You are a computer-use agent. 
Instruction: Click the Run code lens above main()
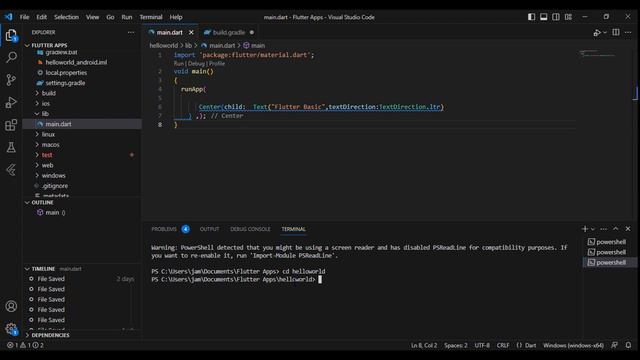tap(179, 64)
